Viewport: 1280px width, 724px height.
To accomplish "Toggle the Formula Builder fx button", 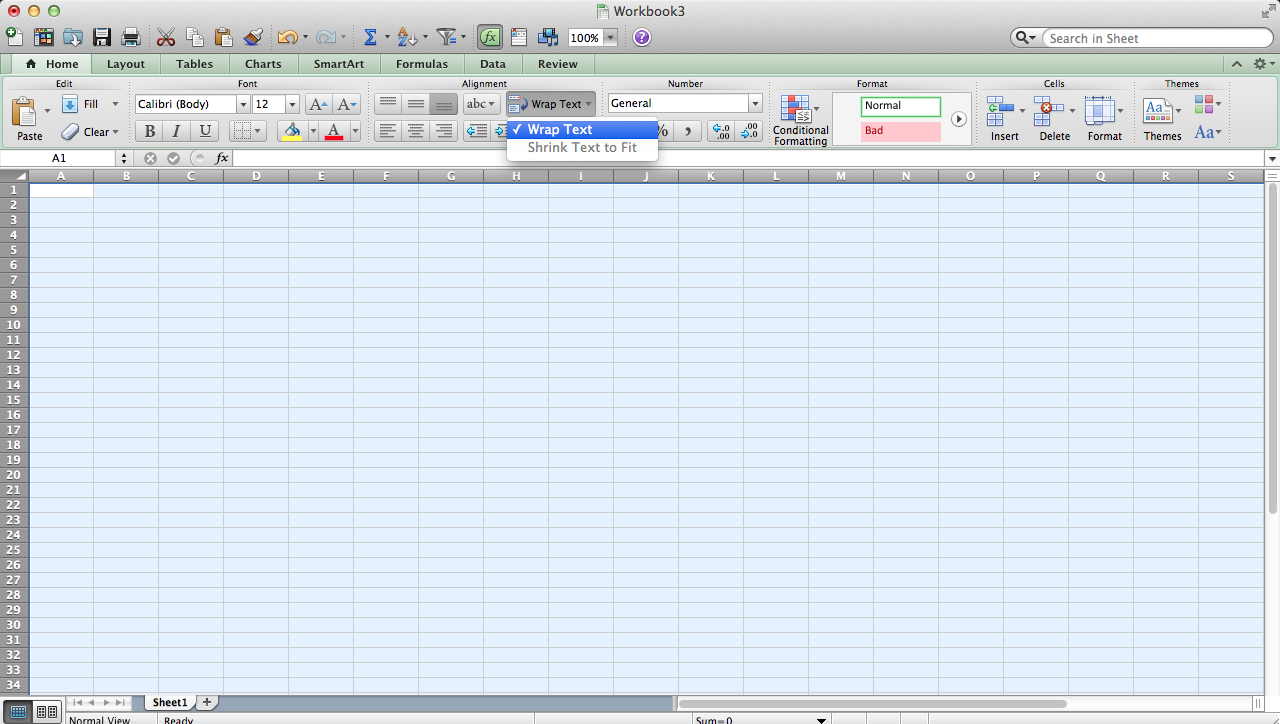I will 489,37.
